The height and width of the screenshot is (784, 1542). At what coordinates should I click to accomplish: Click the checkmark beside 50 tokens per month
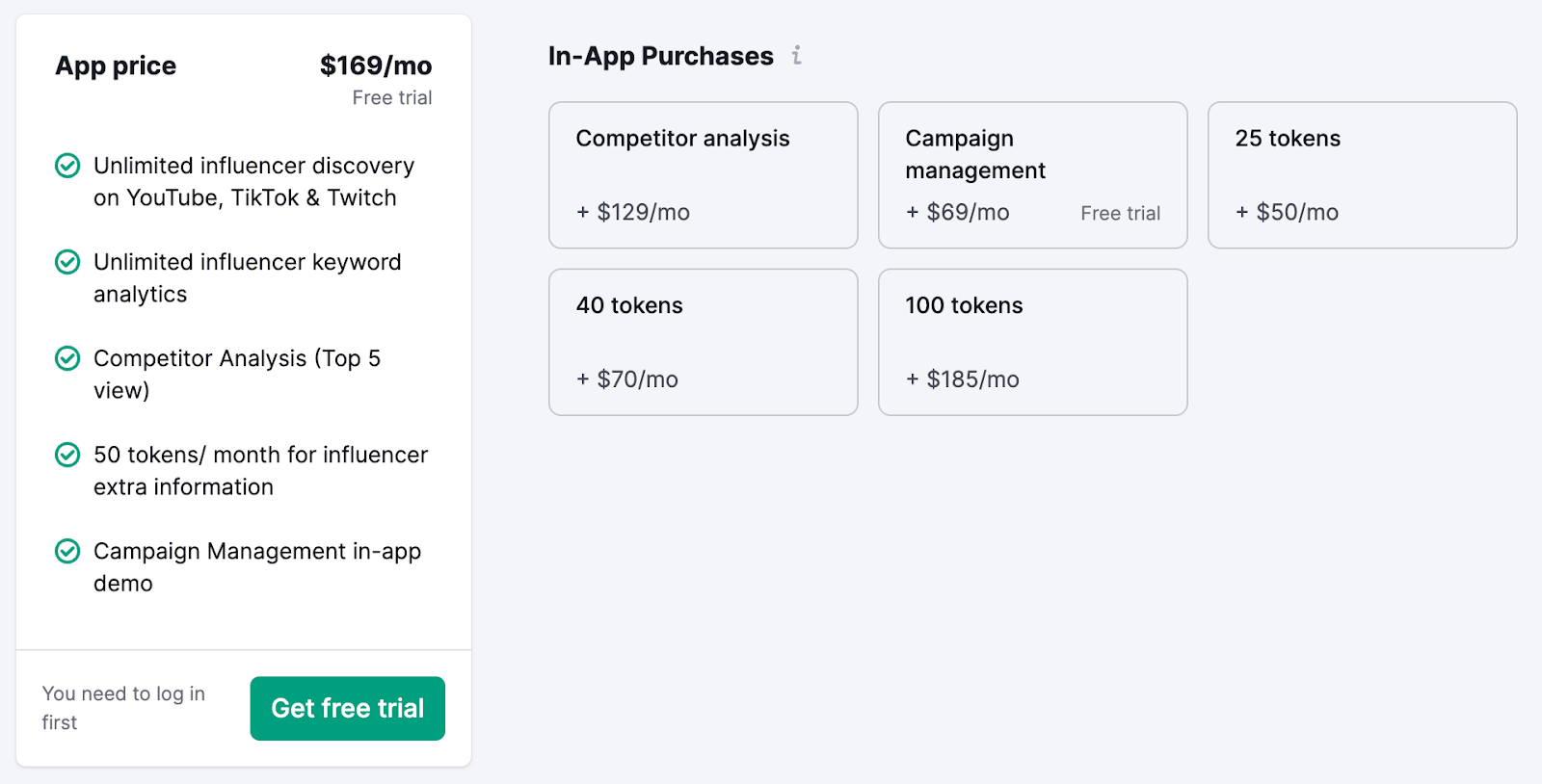(66, 455)
